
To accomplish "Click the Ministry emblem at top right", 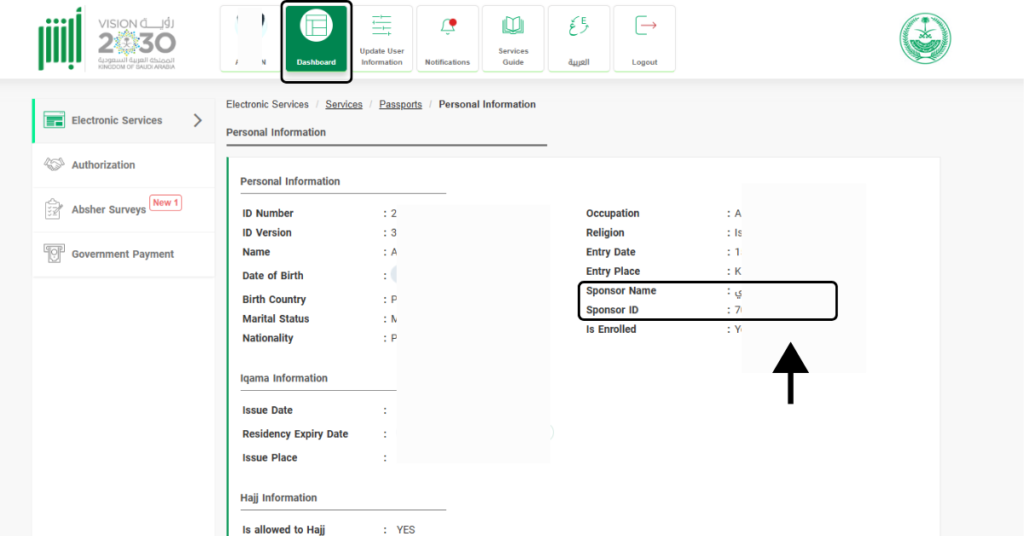I will (x=925, y=39).
